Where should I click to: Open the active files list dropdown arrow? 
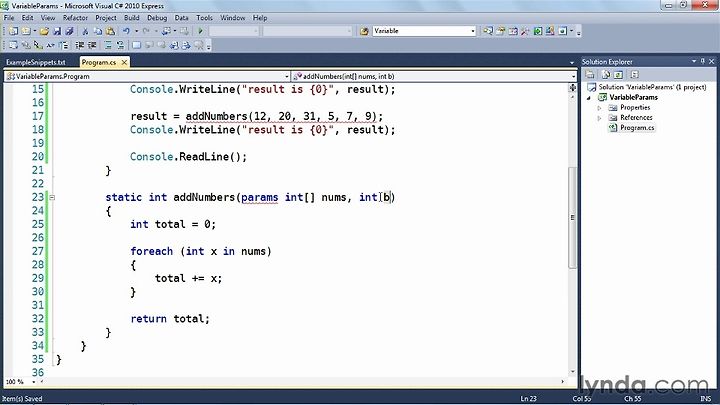(x=572, y=62)
